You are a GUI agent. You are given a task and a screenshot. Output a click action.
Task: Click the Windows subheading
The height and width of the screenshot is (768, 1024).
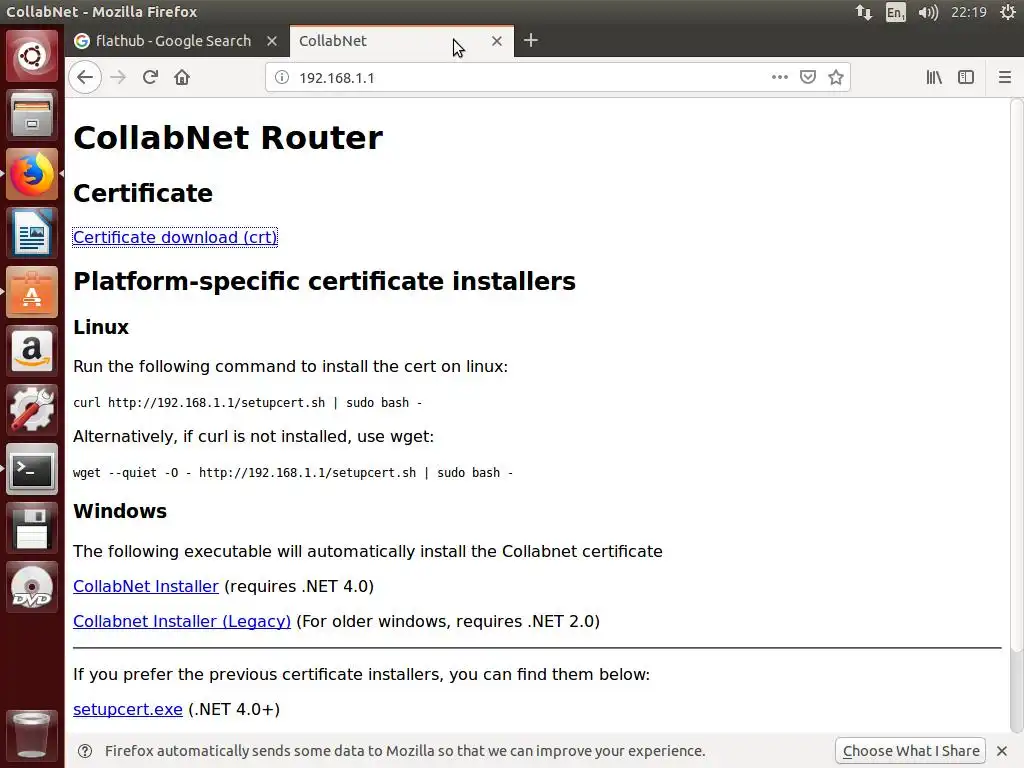pos(120,511)
